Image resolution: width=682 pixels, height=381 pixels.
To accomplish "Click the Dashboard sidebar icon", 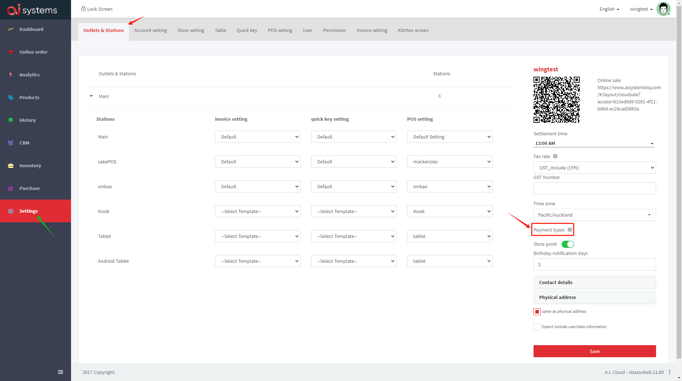I will tap(10, 29).
